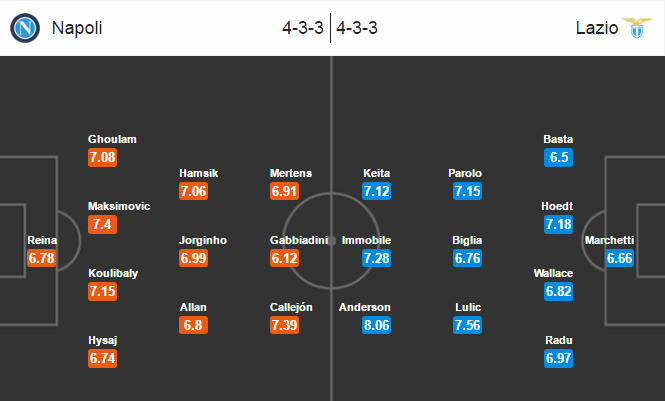Select Radu's 6.97 rating badge

559,358
